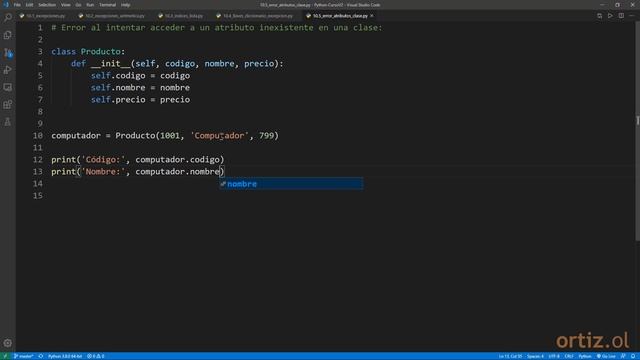Change the UTF-8 file encoding
Viewport: 640px width, 360px height.
tap(554, 356)
